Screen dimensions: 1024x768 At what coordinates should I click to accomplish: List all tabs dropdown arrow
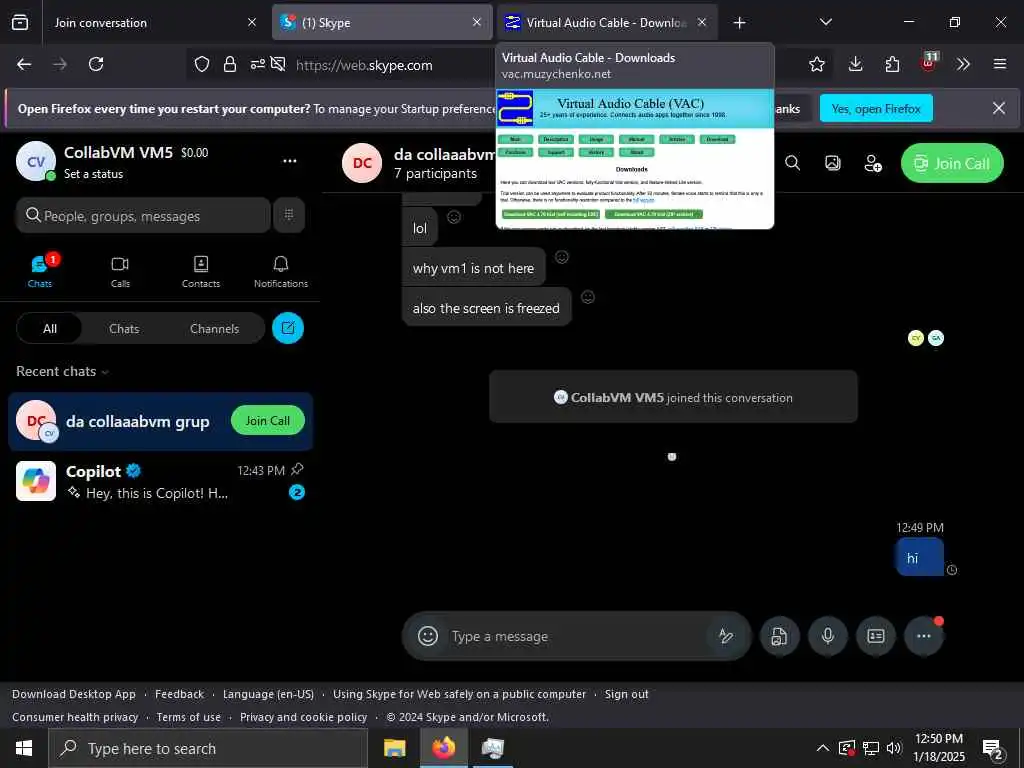825,22
